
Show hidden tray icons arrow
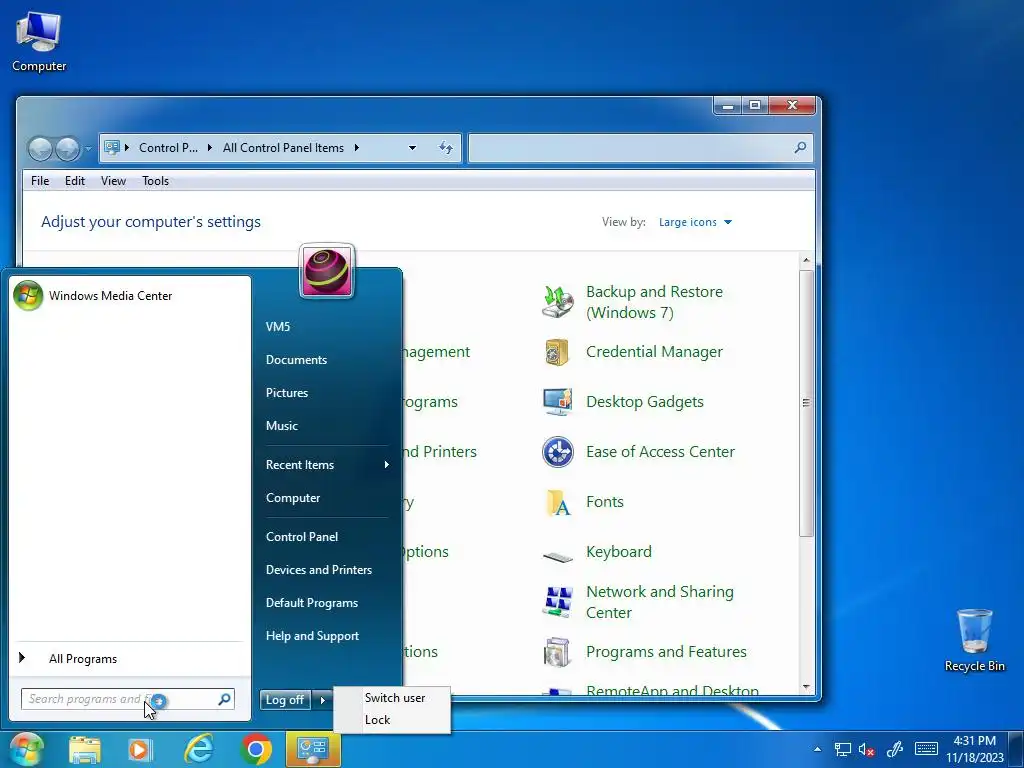coord(818,749)
